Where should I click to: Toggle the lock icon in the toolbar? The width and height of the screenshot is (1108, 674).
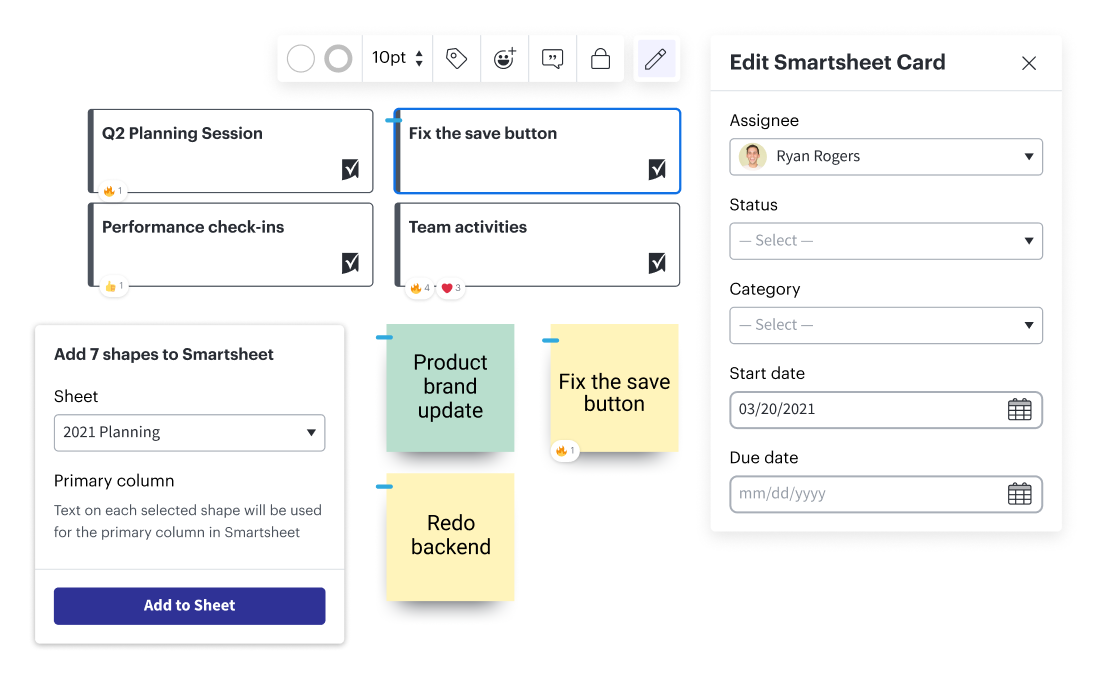click(600, 59)
